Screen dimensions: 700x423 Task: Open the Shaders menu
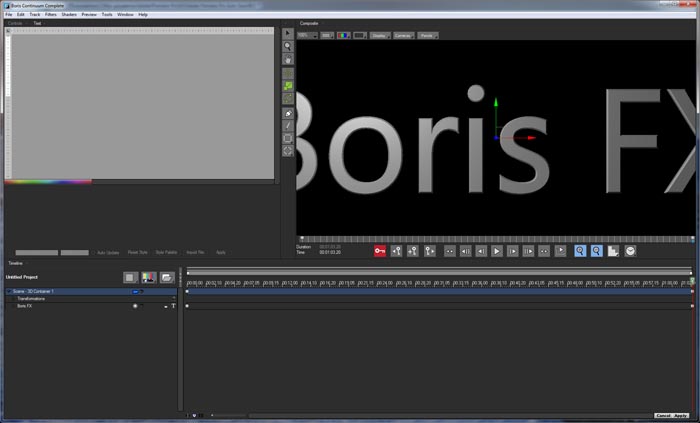click(x=69, y=15)
